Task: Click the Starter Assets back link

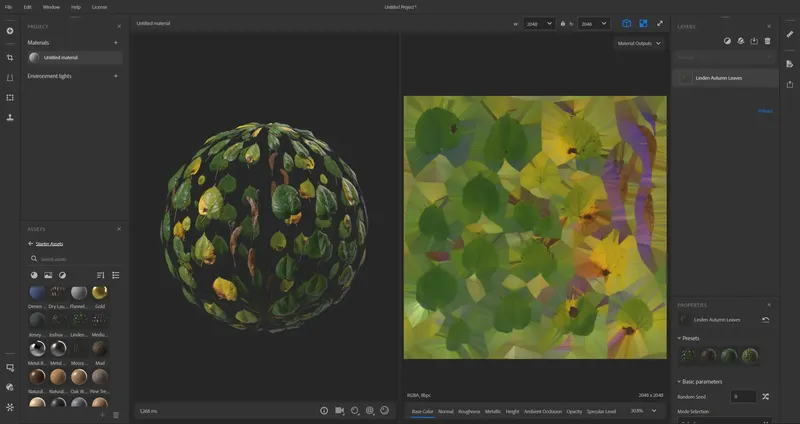Action: (47, 243)
